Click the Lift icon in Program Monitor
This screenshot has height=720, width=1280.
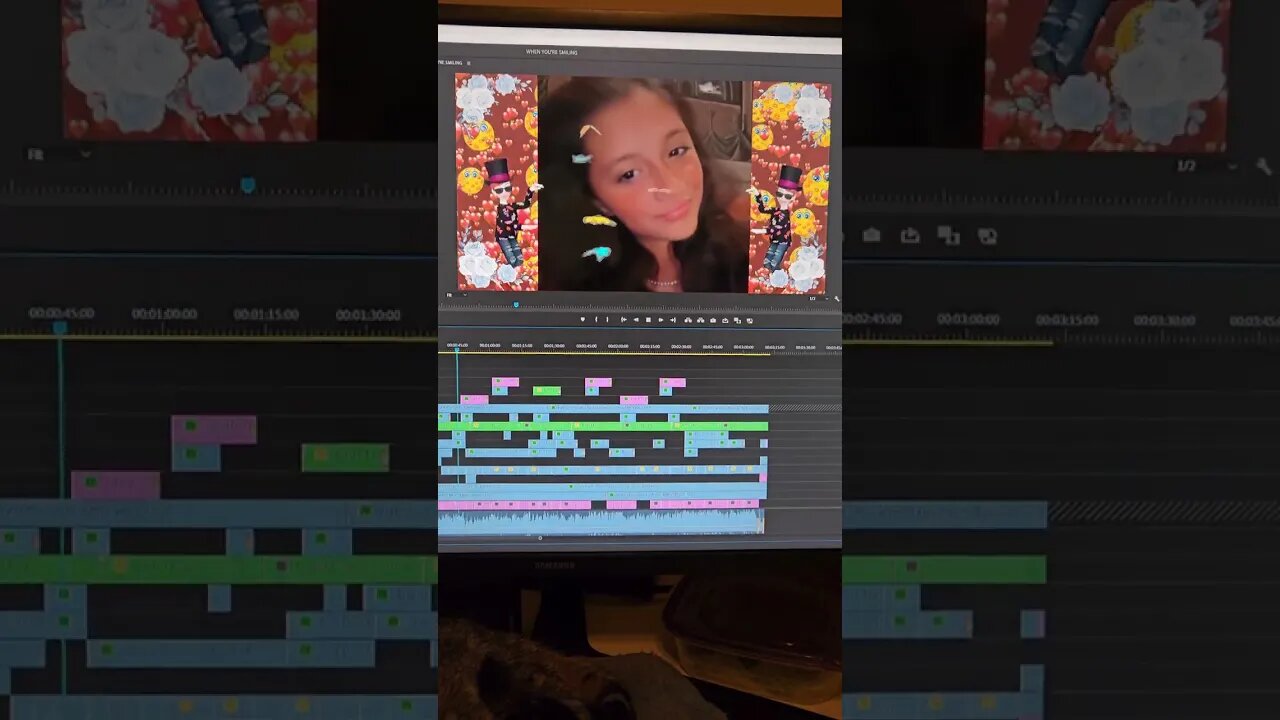coord(688,320)
